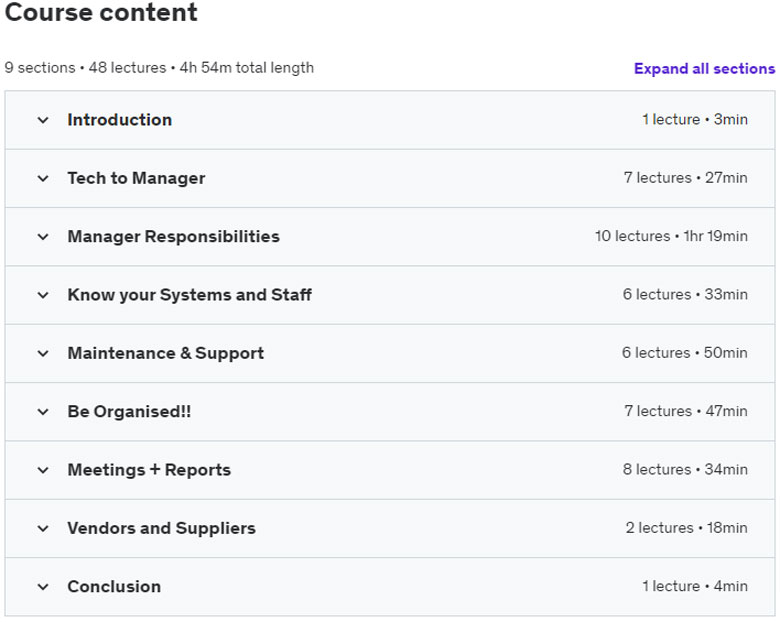Expand the Vendors and Suppliers chevron
This screenshot has width=780, height=622.
point(43,528)
